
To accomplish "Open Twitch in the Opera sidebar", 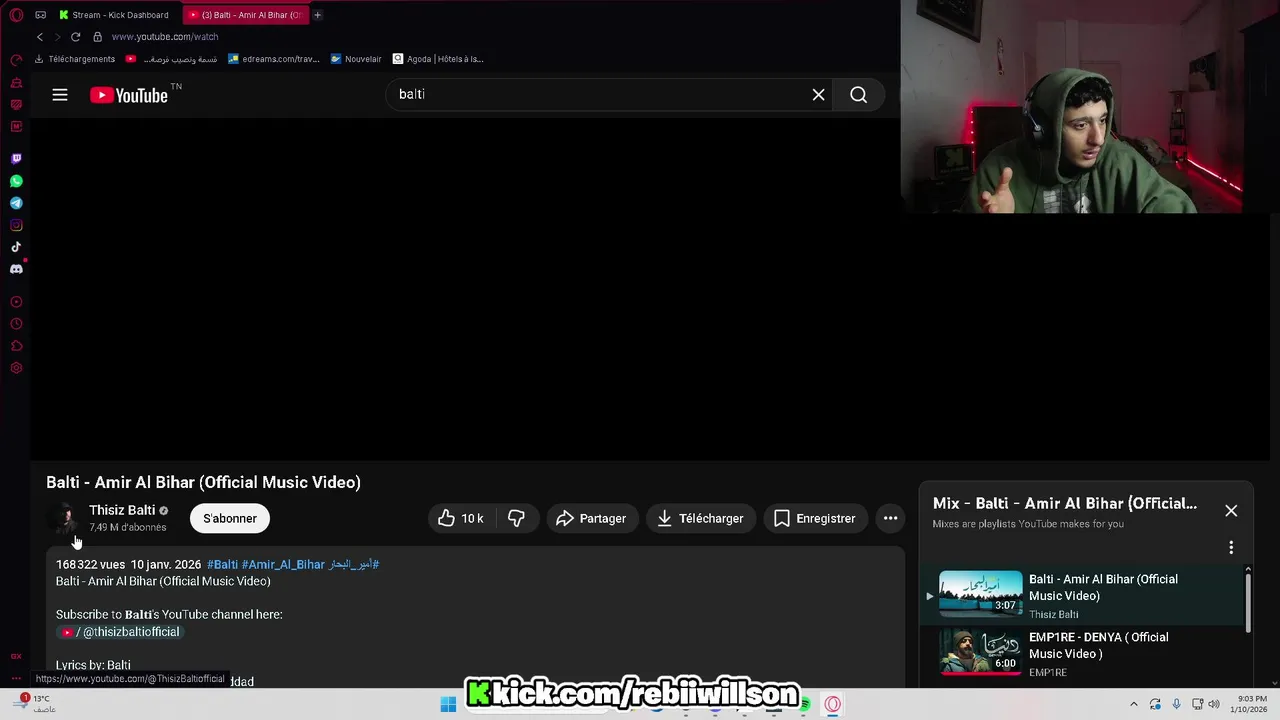I will coord(16,159).
